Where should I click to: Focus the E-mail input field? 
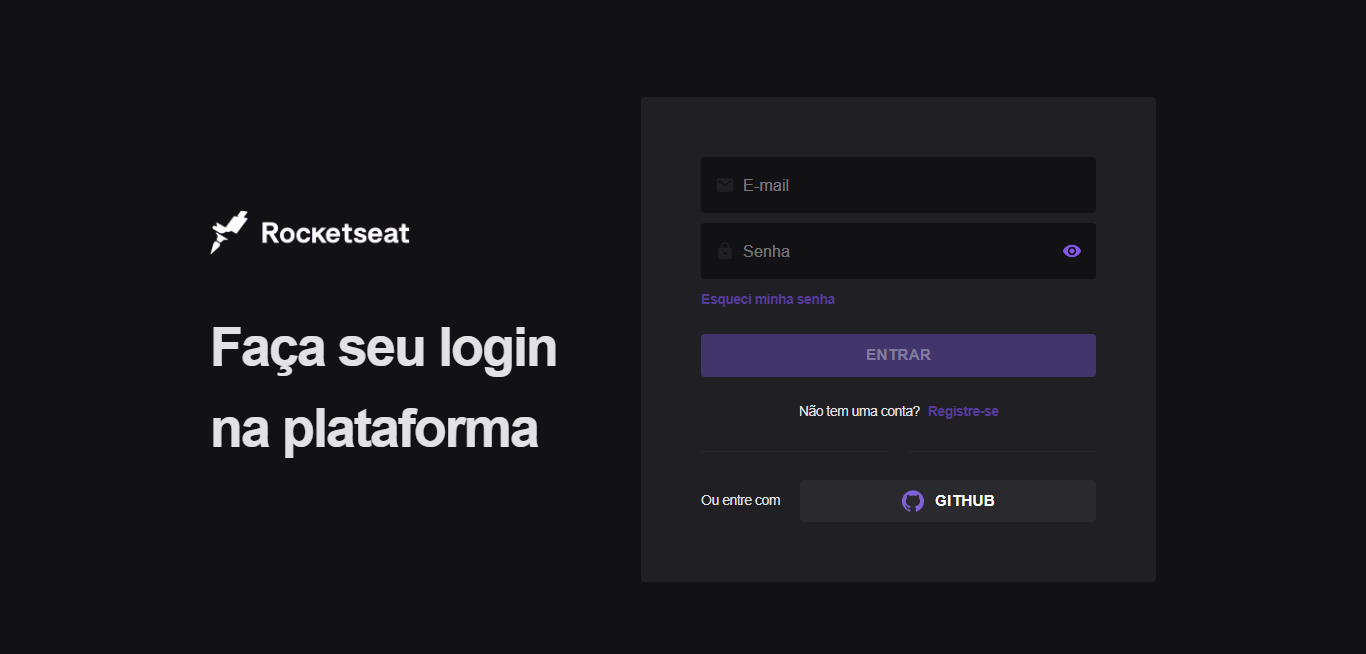tap(898, 184)
